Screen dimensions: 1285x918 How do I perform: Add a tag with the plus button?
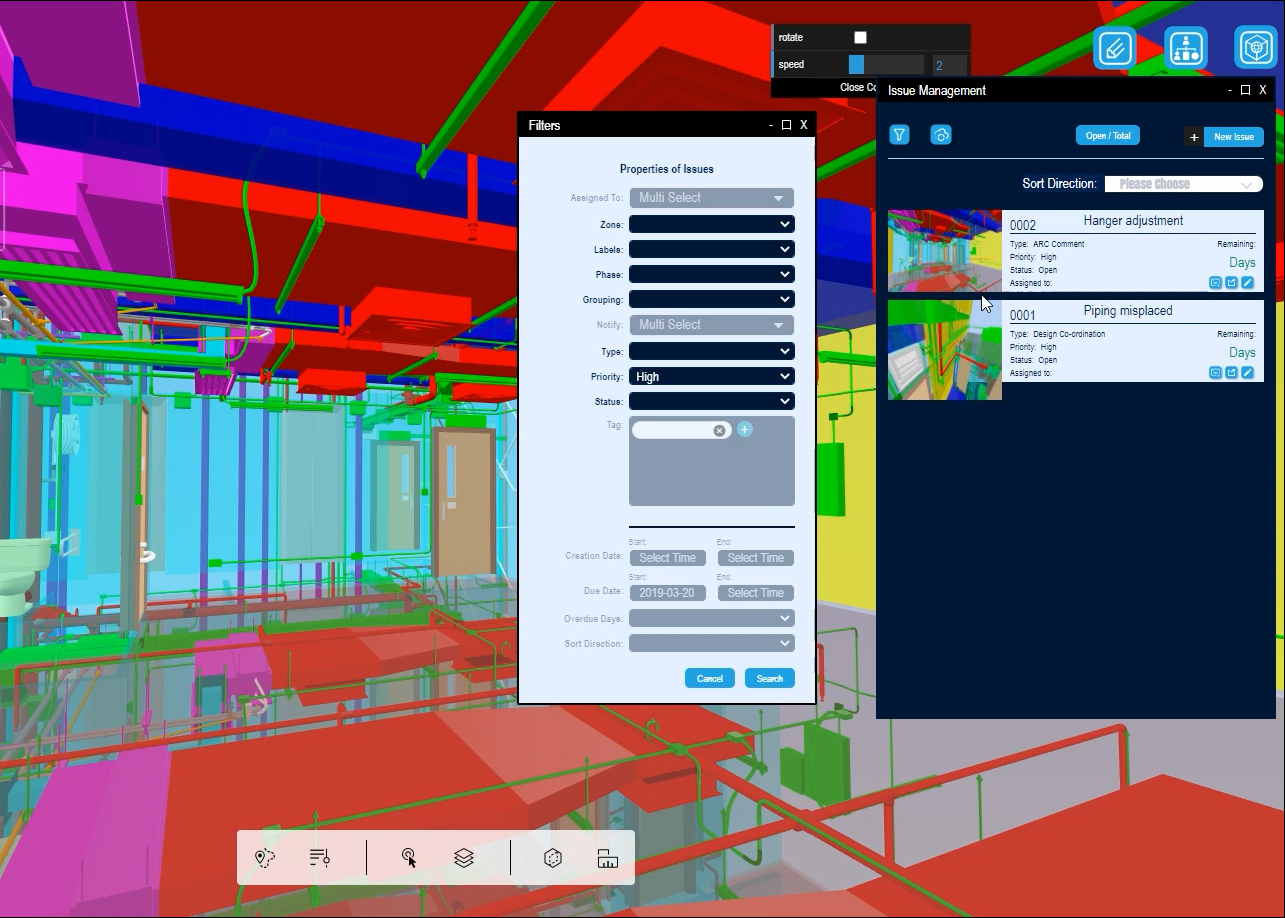pos(744,429)
